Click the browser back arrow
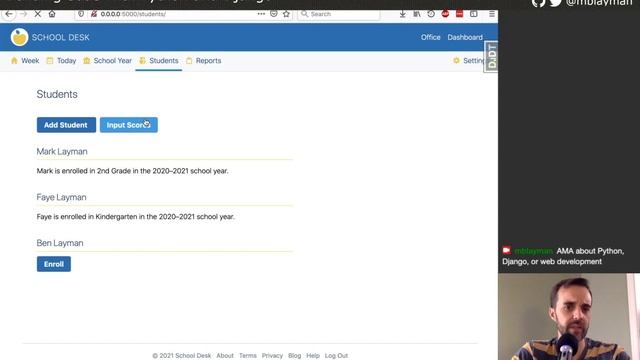The height and width of the screenshot is (360, 640). point(9,14)
